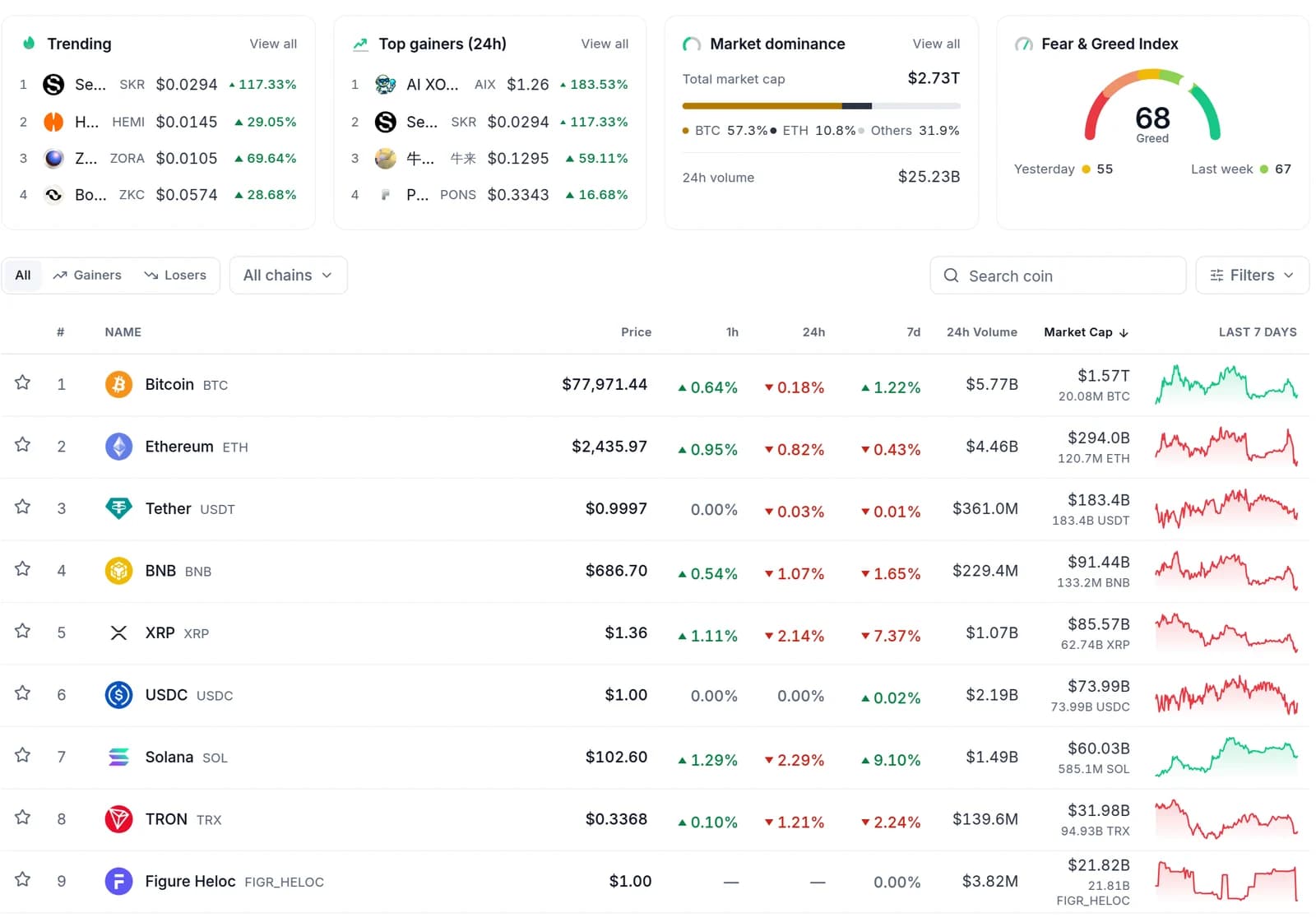Viewport: 1316px width, 922px height.
Task: Open the Figure Heloc name link
Action: click(x=190, y=881)
